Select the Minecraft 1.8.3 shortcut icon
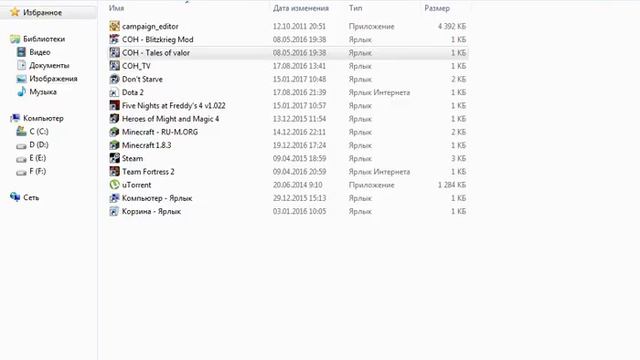This screenshot has width=640, height=360. 114,145
